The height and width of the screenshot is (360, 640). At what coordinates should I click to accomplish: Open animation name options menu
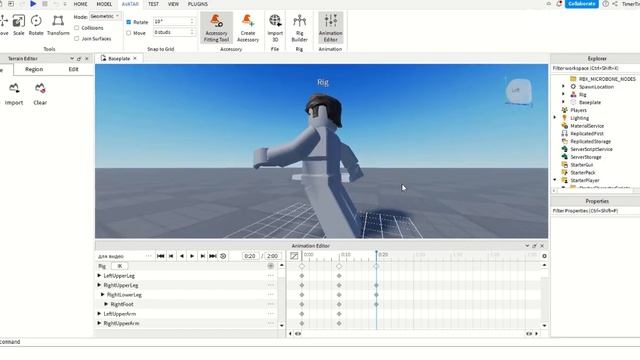coord(149,256)
